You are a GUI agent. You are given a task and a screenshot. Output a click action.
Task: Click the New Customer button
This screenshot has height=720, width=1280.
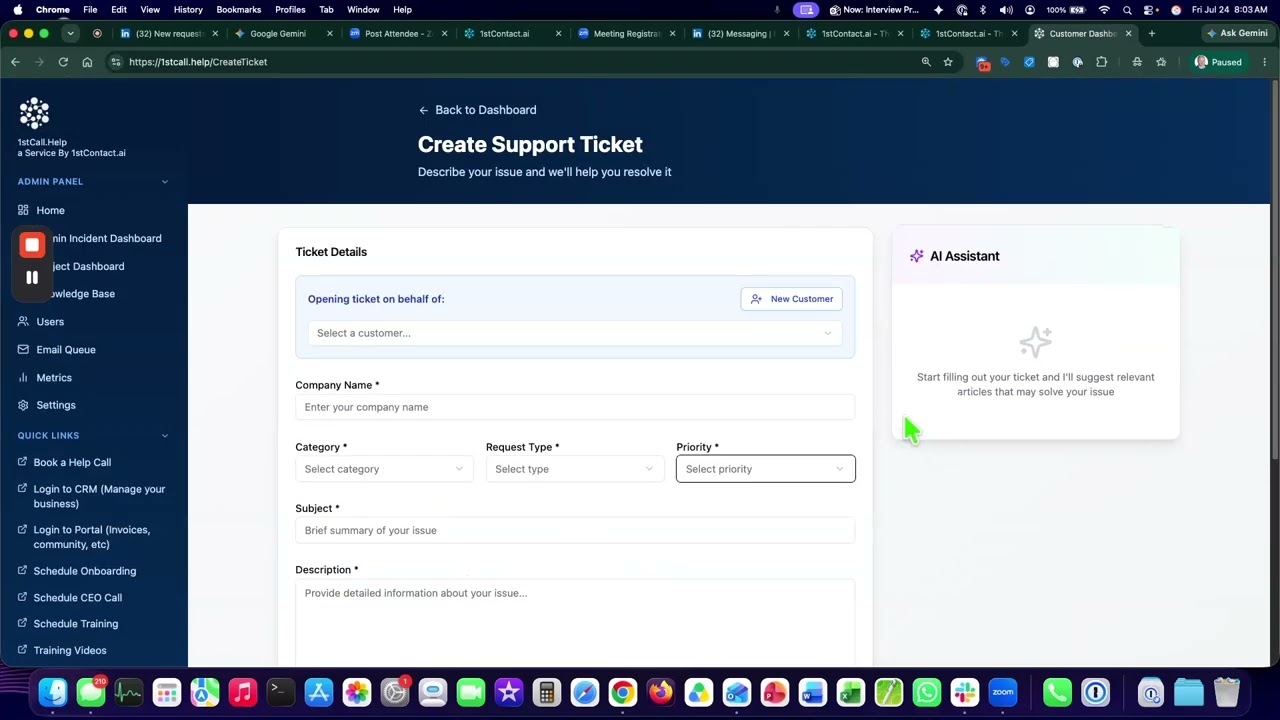[x=792, y=299]
